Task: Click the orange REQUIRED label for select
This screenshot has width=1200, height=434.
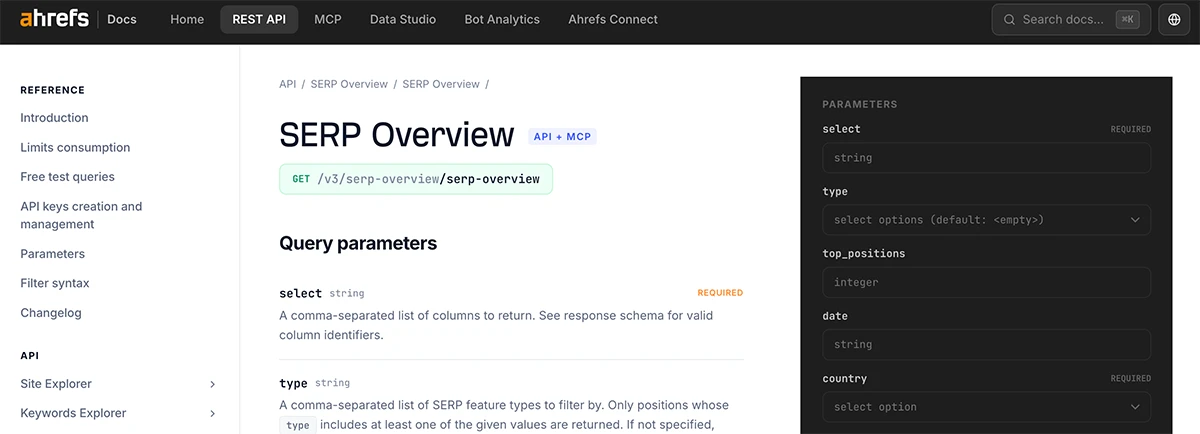Action: pyautogui.click(x=720, y=293)
